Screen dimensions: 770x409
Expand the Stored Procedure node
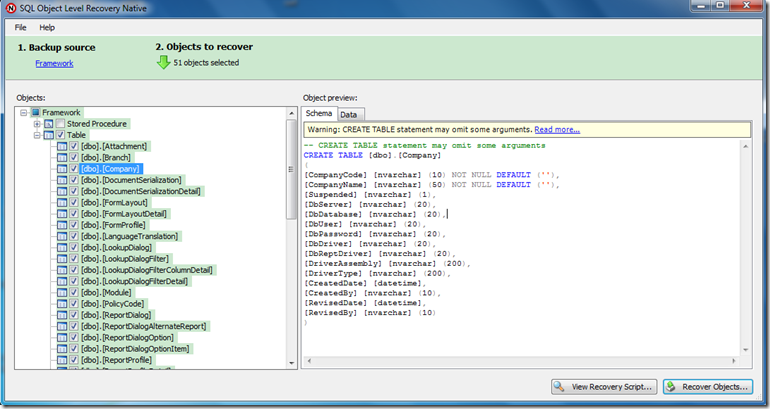point(36,123)
